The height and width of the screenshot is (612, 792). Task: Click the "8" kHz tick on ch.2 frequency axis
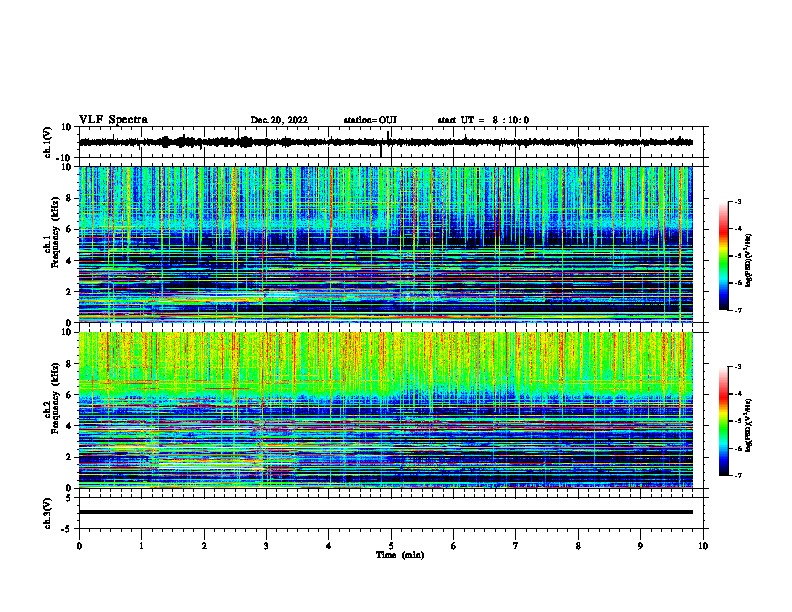point(69,364)
